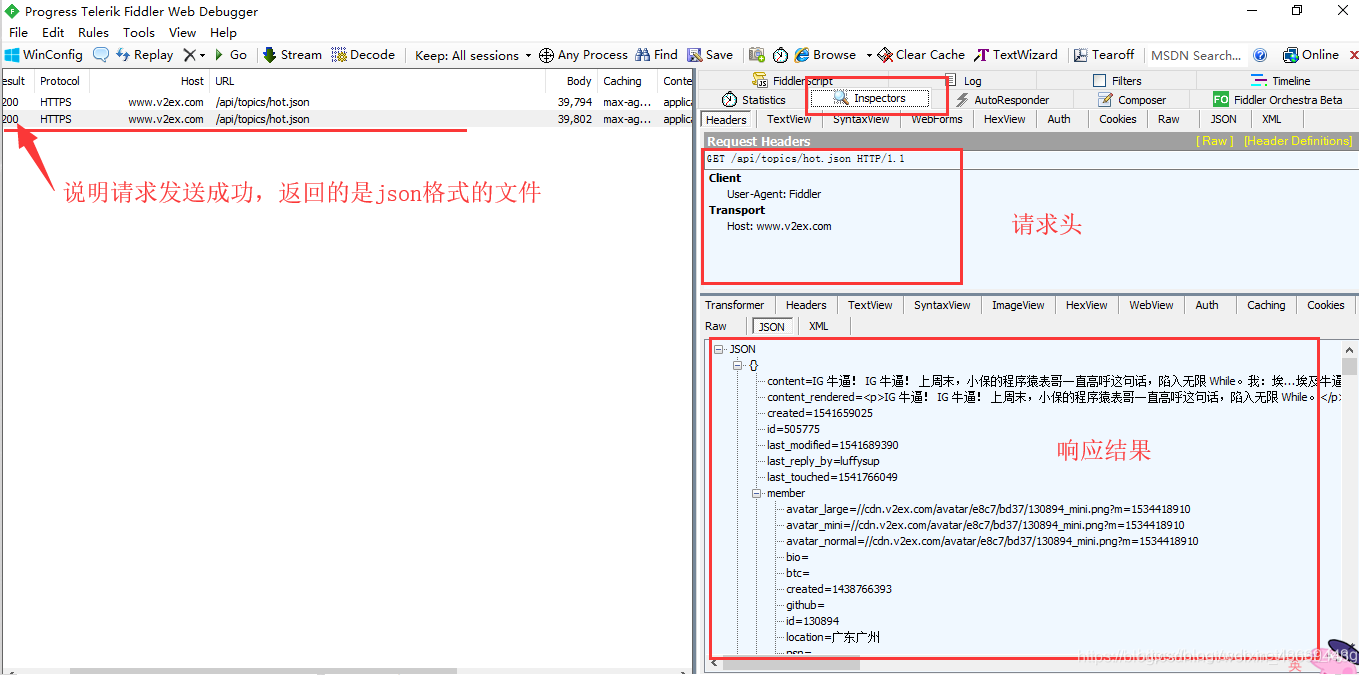
Task: Select session row with body 39,794
Action: pyautogui.click(x=346, y=102)
